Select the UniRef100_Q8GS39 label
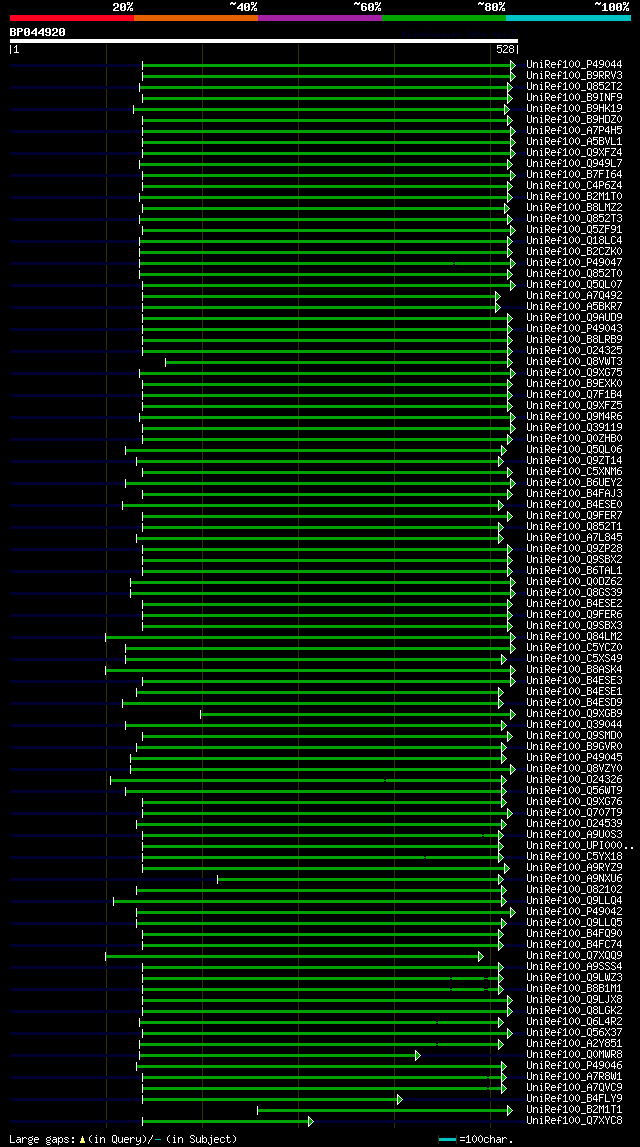Viewport: 640px width, 1147px height. point(574,593)
